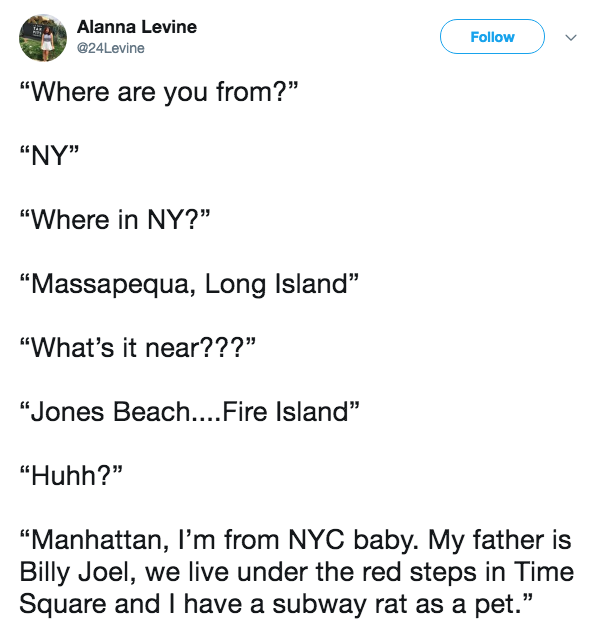Screen dimensions: 594x633
Task: Follow Alanna Levine's account
Action: coord(492,37)
